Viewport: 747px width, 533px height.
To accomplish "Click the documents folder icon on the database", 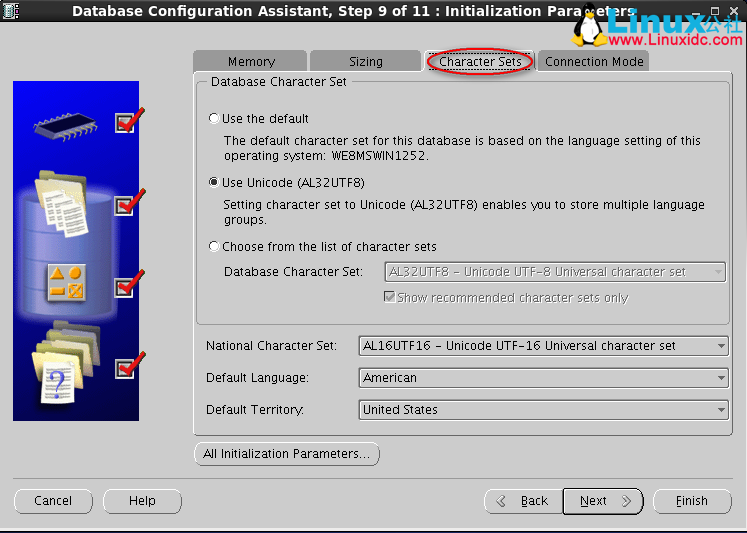I will pyautogui.click(x=62, y=203).
